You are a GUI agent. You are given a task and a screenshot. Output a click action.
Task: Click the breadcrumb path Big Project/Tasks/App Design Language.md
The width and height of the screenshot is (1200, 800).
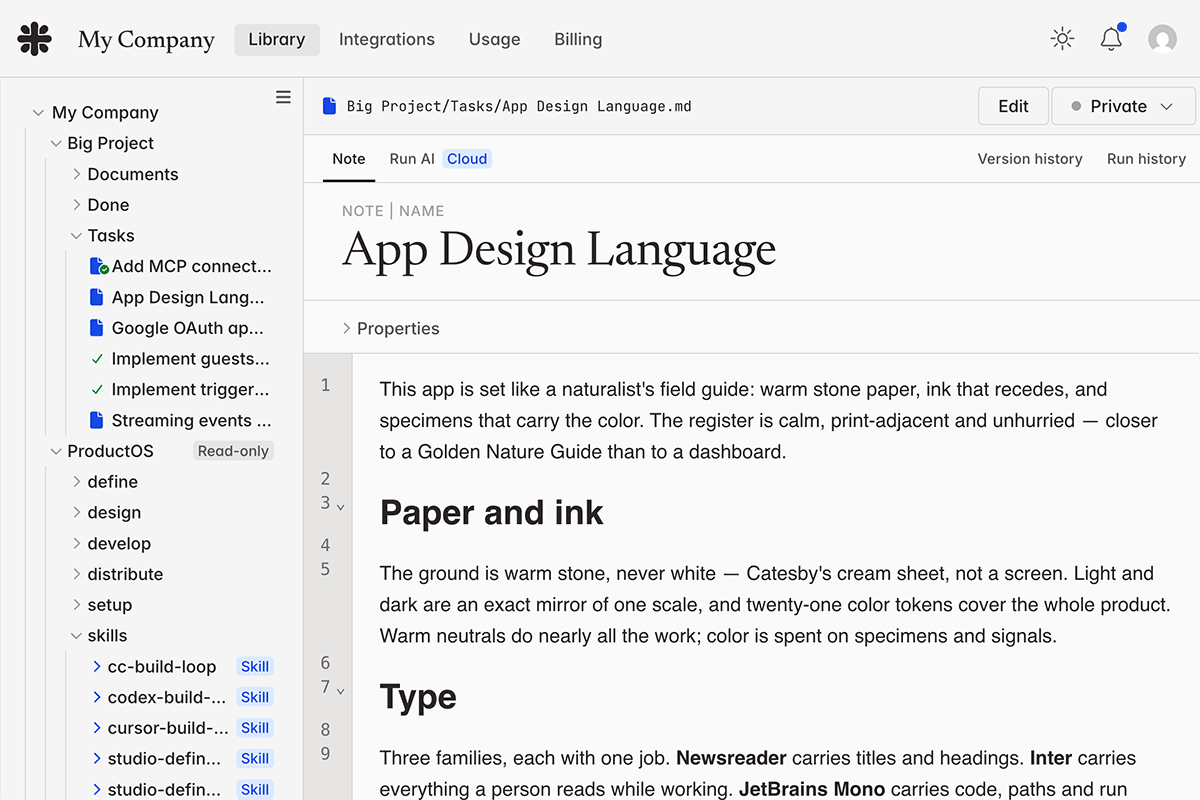click(519, 106)
